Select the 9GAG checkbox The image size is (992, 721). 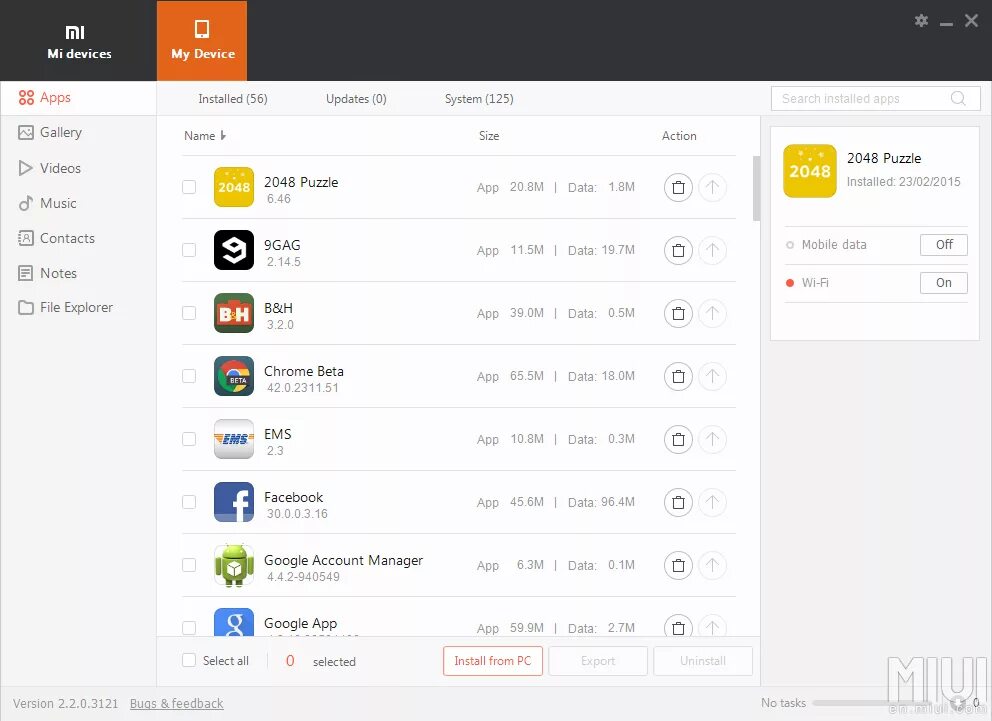click(189, 250)
